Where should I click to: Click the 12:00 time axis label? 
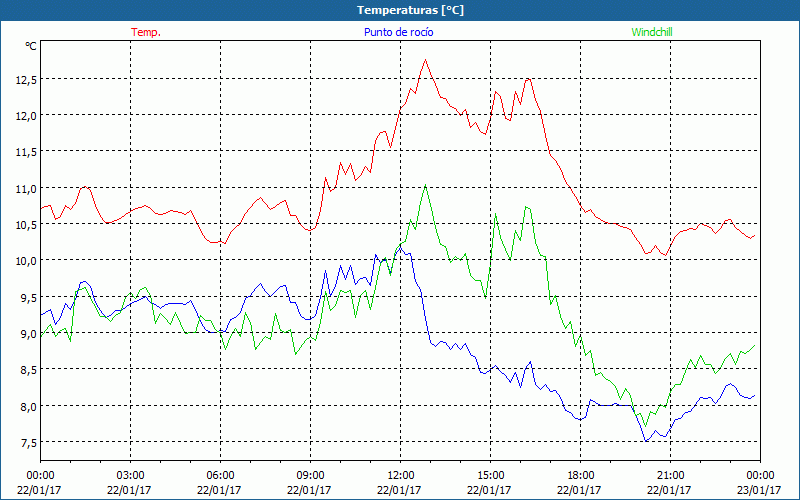401,476
